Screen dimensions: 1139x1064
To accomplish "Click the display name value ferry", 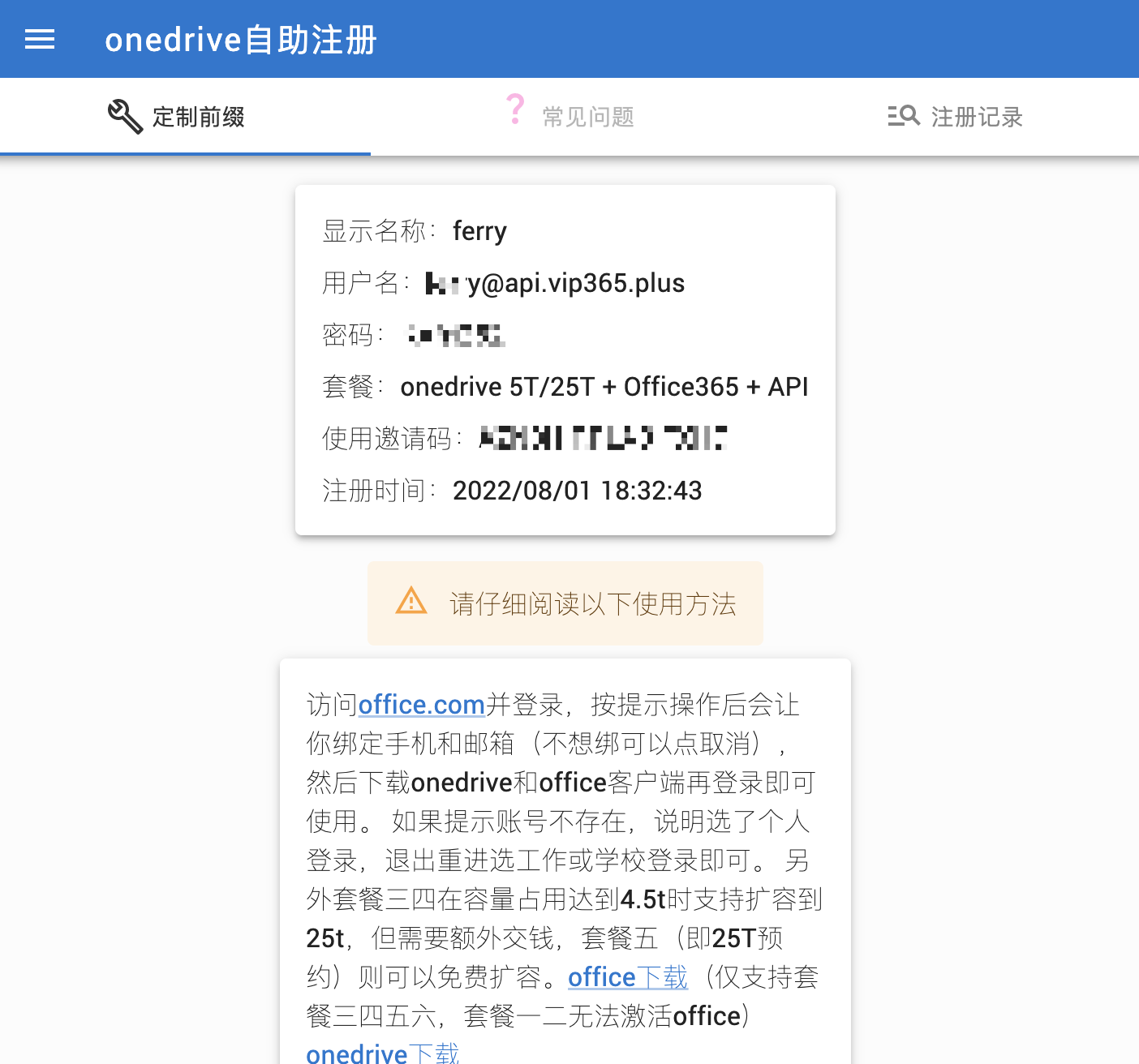I will (x=479, y=231).
